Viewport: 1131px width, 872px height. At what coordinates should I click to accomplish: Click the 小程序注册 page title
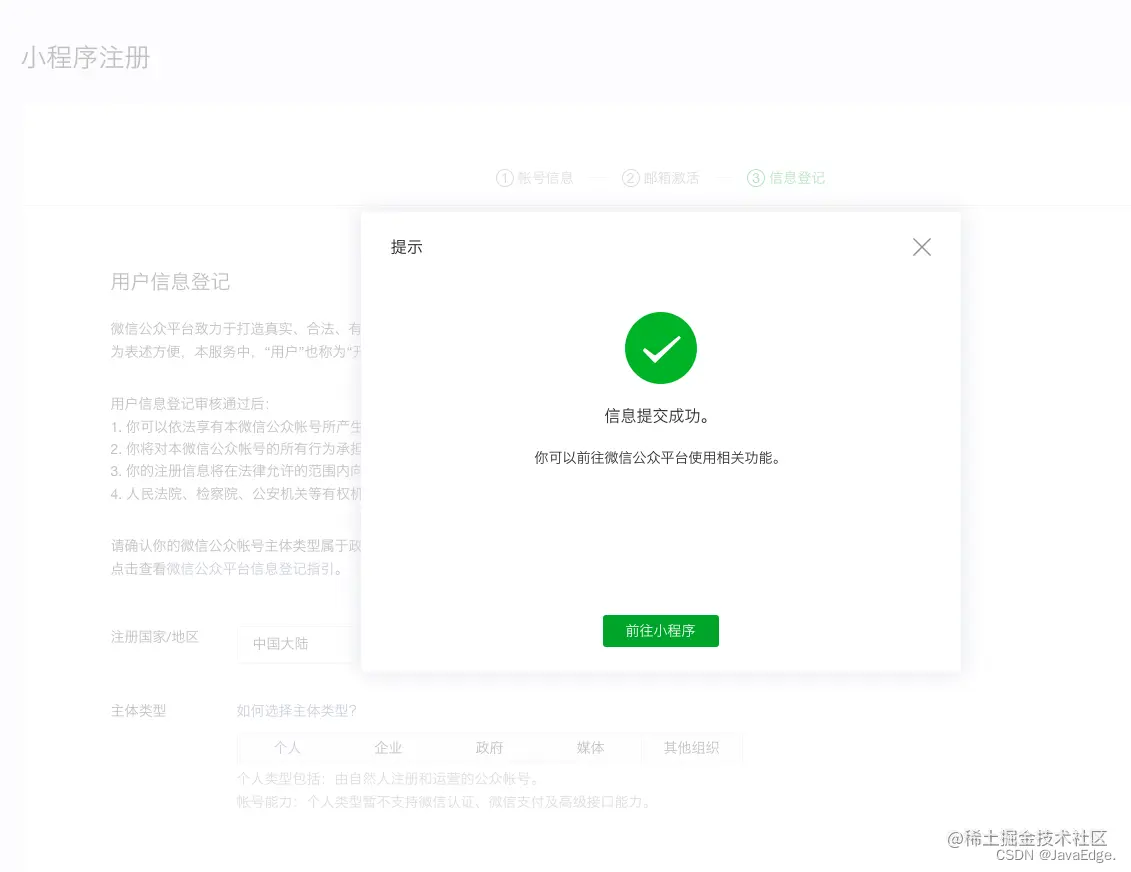click(x=86, y=58)
